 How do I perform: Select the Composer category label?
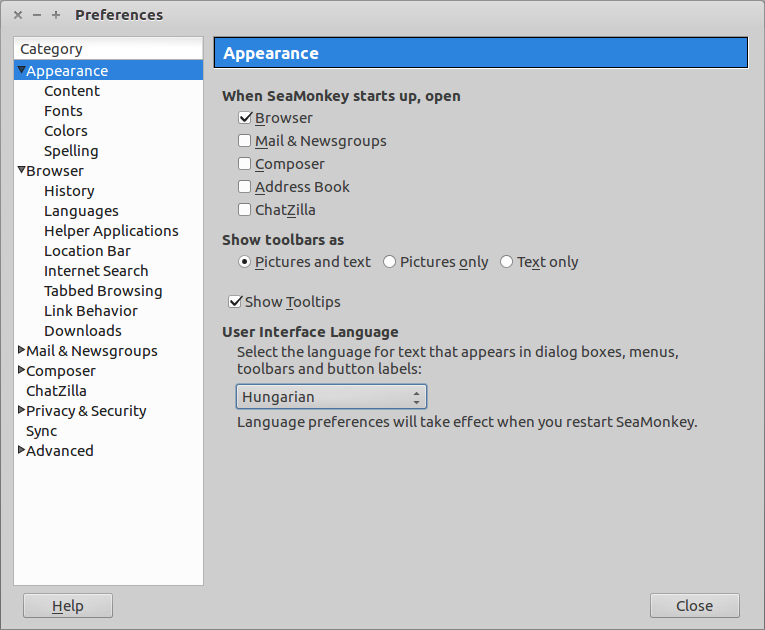pyautogui.click(x=61, y=371)
